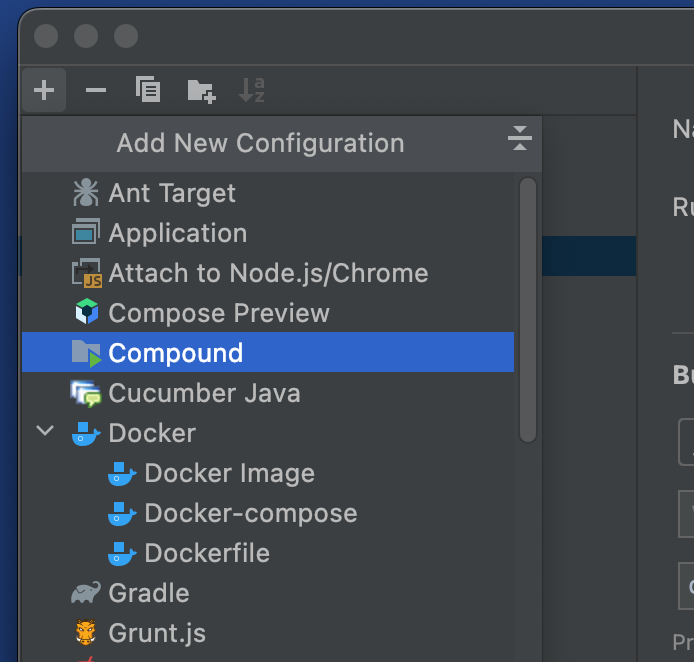Image resolution: width=694 pixels, height=662 pixels.
Task: Click the Remove Configuration minus icon
Action: (x=96, y=90)
